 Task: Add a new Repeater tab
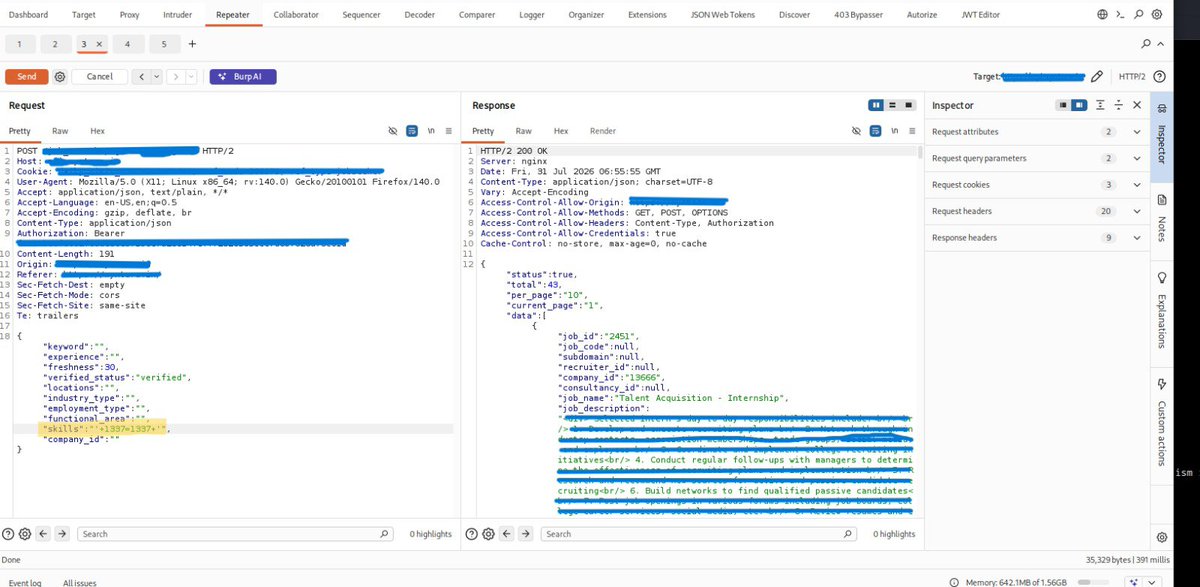[192, 44]
